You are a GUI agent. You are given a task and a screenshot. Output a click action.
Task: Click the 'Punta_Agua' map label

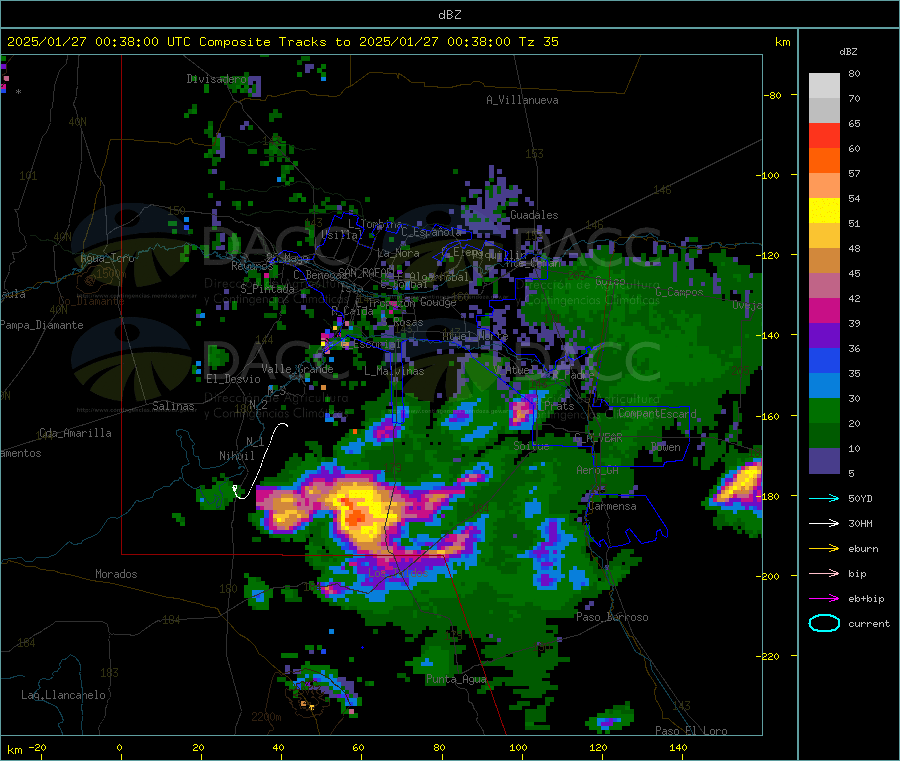456,679
